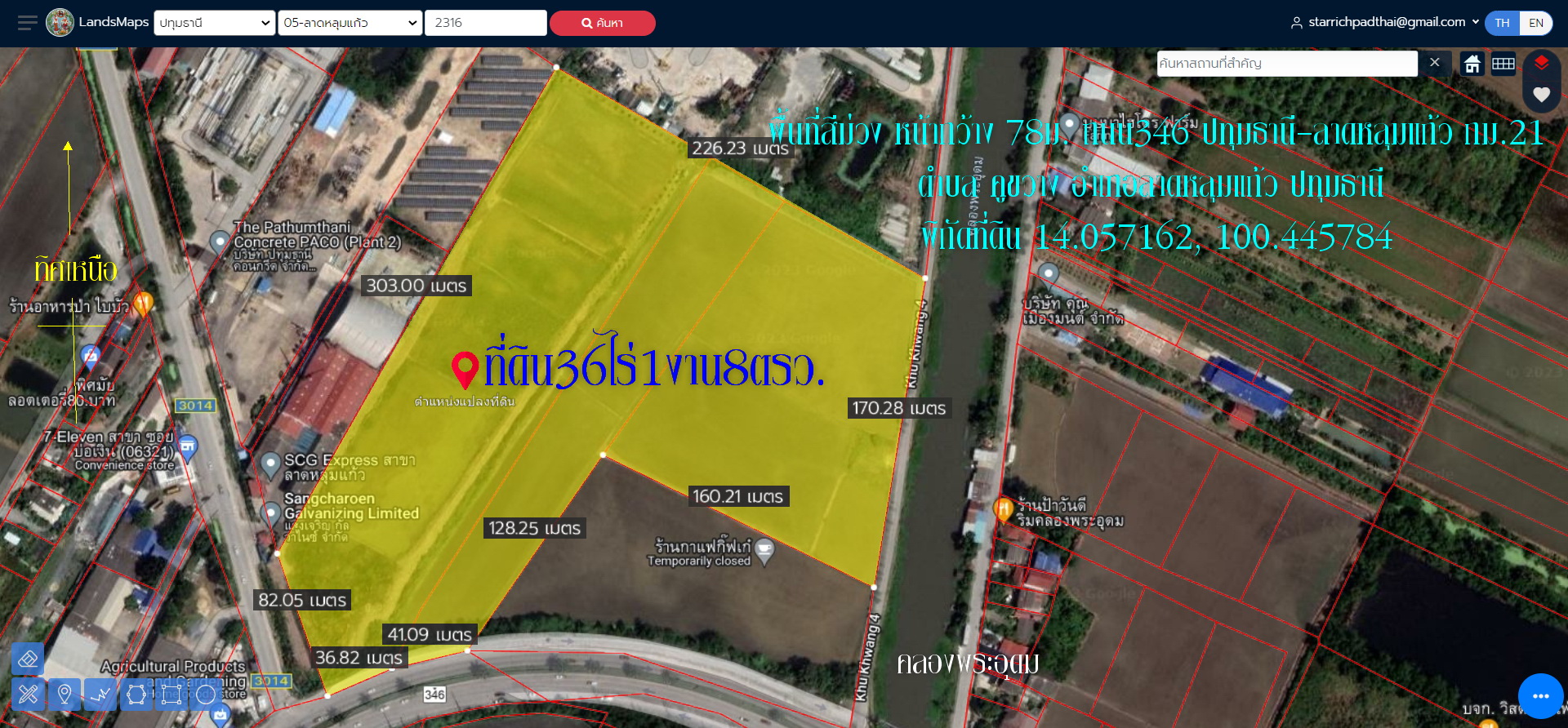Click the user profile icon
The width and height of the screenshot is (1568, 728).
(x=1296, y=23)
